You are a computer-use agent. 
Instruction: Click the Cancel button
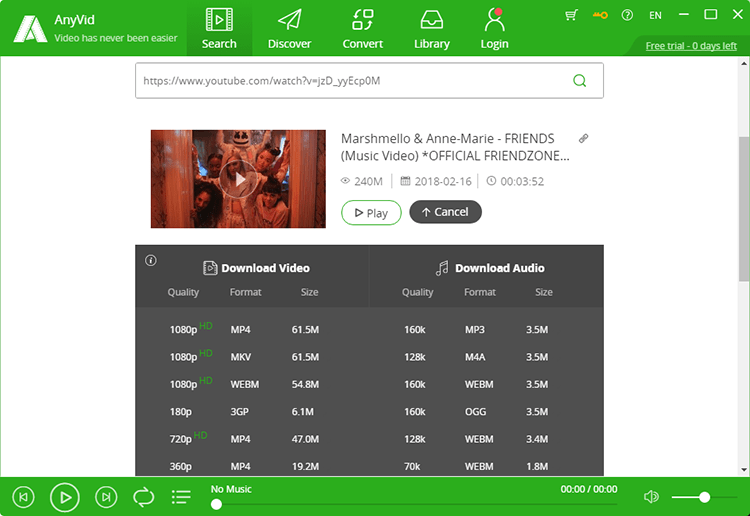(445, 212)
